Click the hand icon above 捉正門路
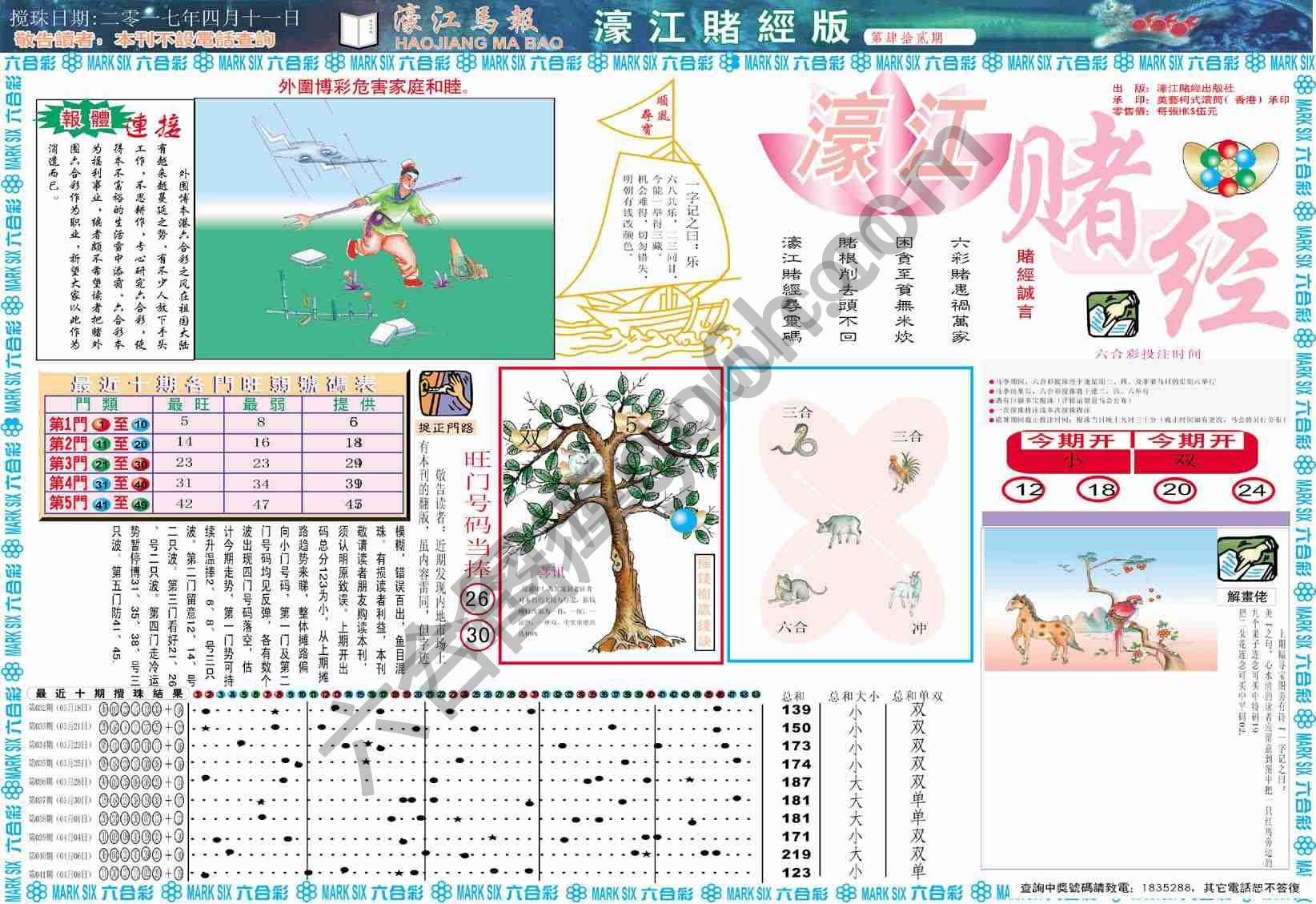This screenshot has height=904, width=1316. [445, 393]
